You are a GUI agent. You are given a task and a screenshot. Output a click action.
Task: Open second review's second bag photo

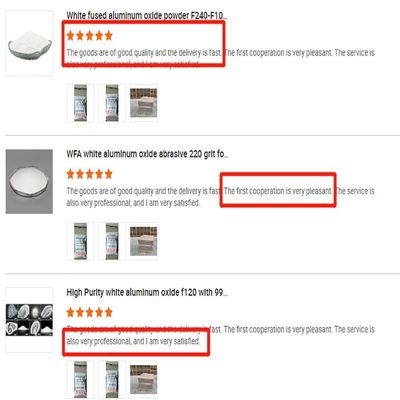(x=112, y=241)
